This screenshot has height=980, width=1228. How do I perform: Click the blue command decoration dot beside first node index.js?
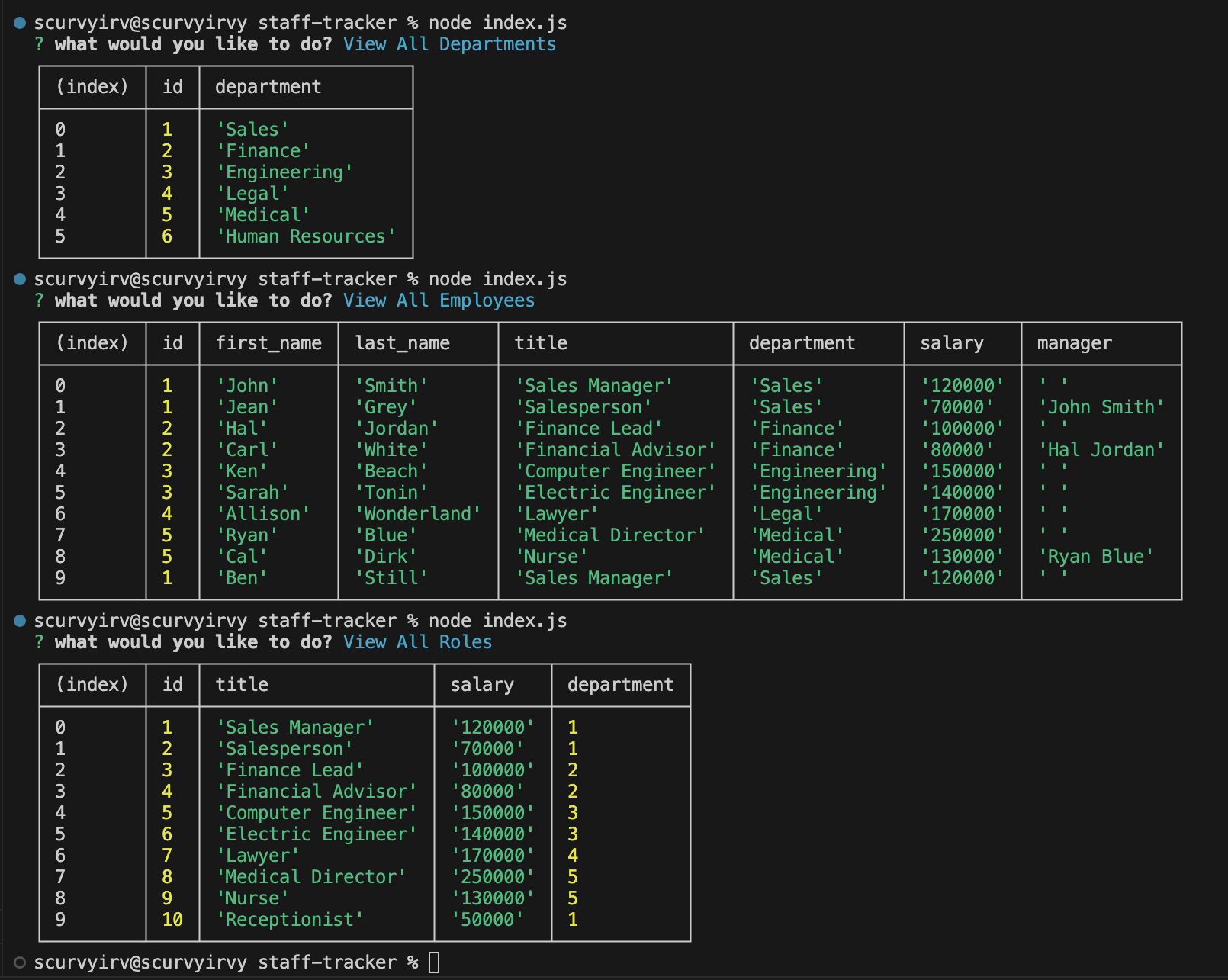(21, 23)
